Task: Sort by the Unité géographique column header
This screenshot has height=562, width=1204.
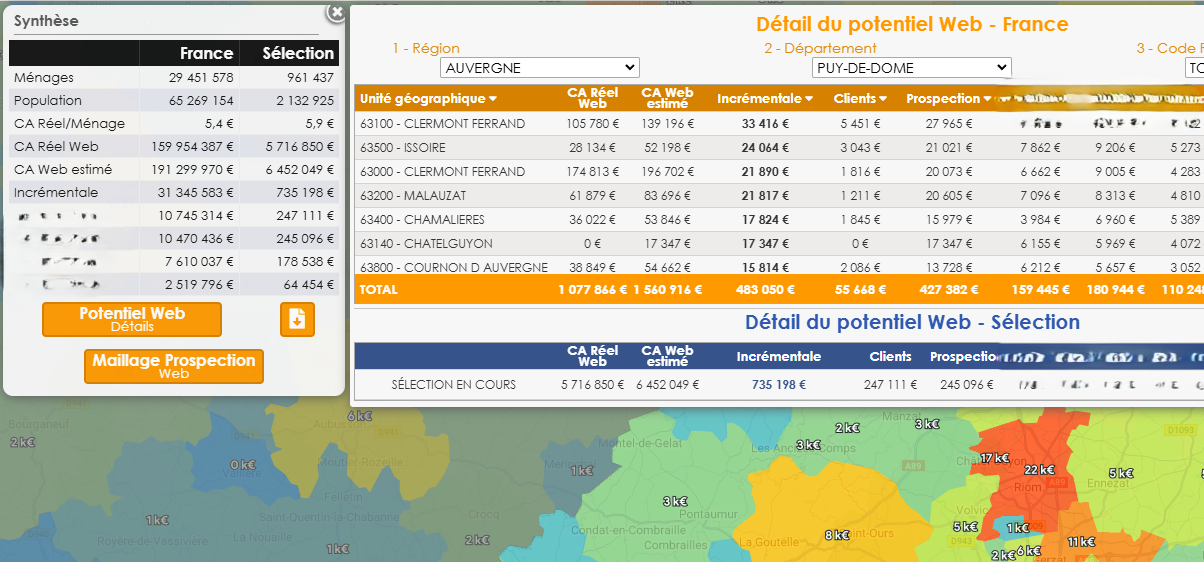Action: (428, 99)
